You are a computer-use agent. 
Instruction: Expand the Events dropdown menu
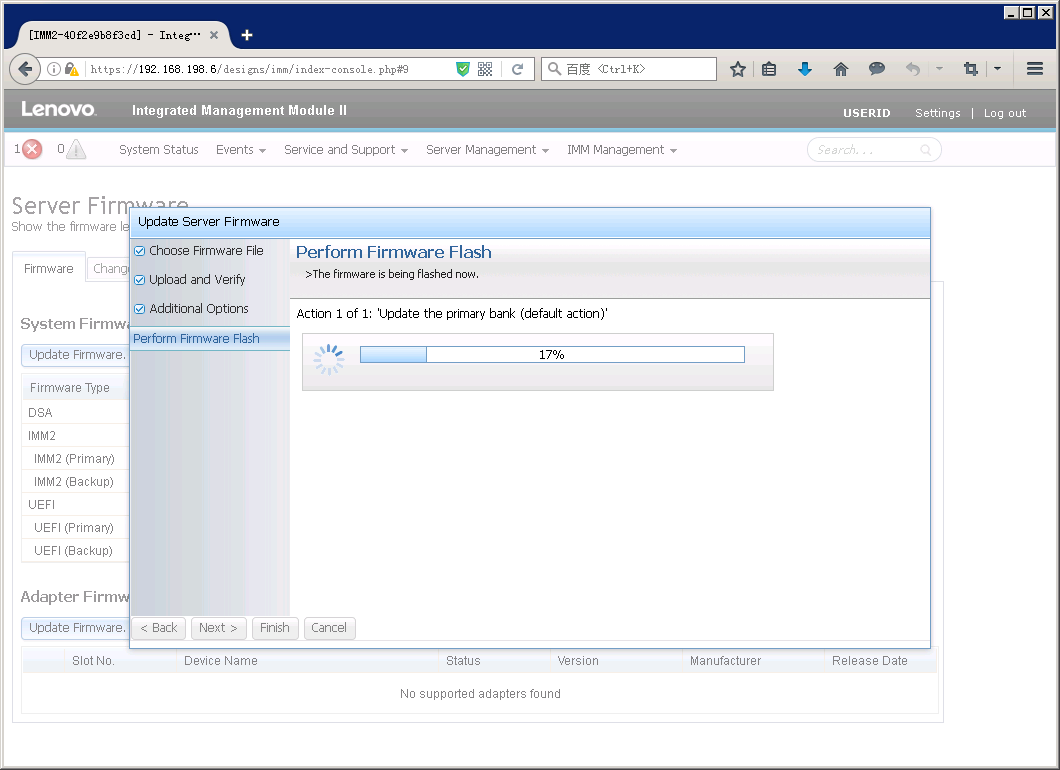click(240, 150)
